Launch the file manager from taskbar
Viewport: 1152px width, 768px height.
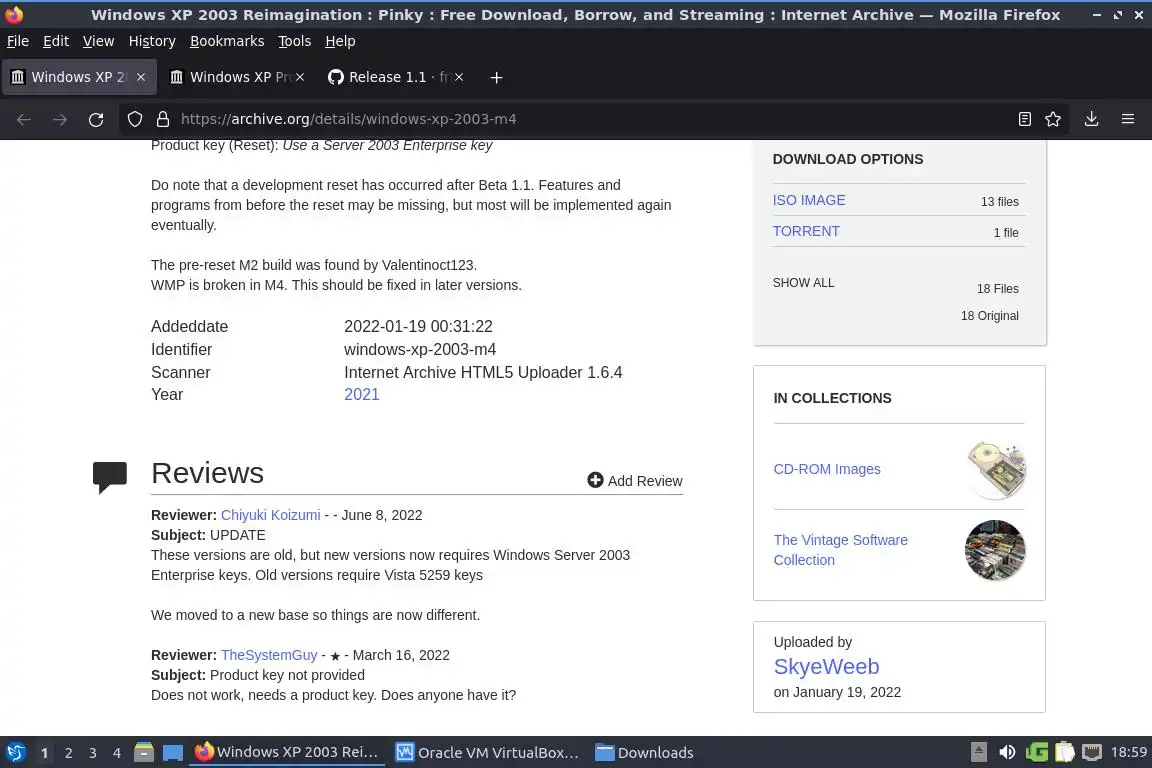click(144, 752)
